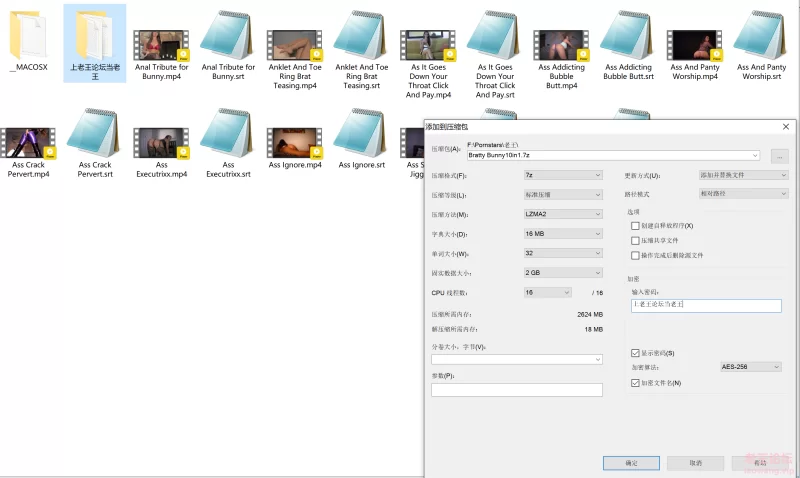Uncheck 显示密码(S) checkbox
This screenshot has height=478, width=800.
click(x=635, y=353)
